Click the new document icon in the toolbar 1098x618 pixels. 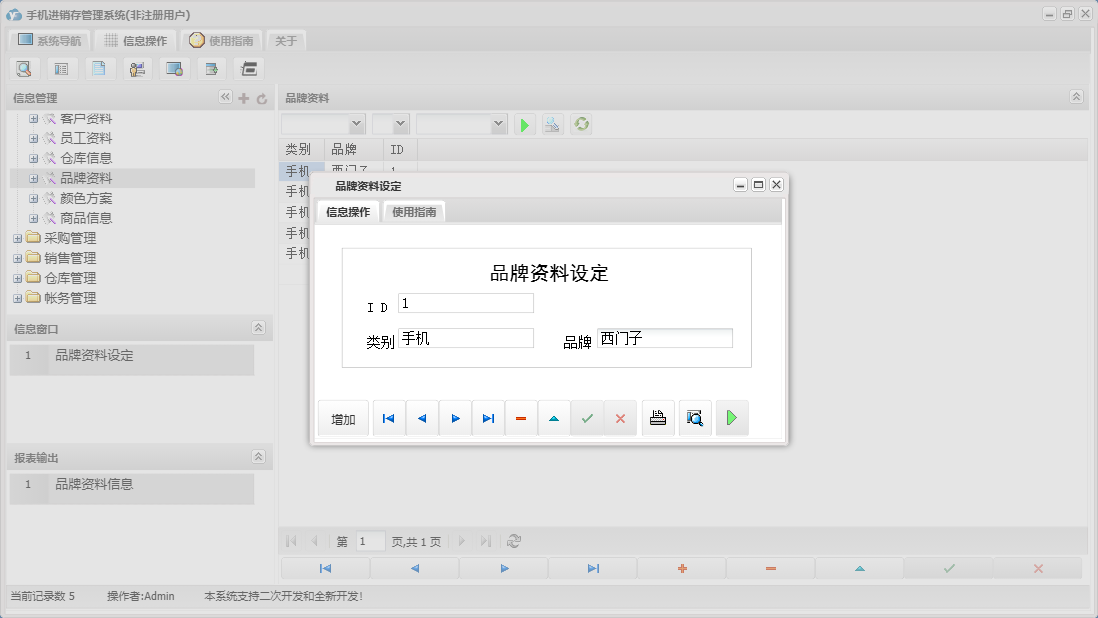coord(99,68)
